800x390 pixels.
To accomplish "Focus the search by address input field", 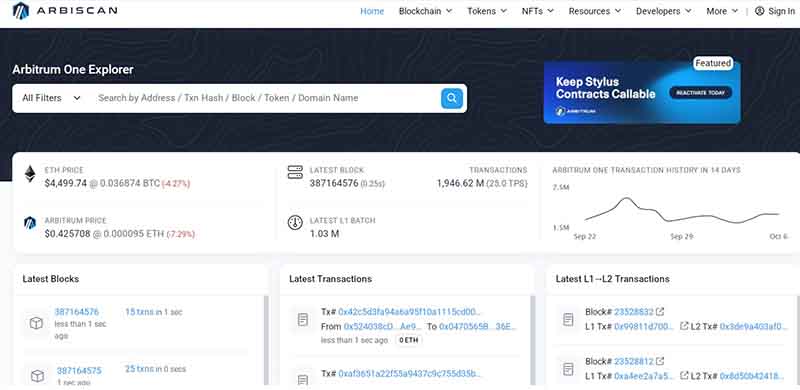I will (265, 98).
